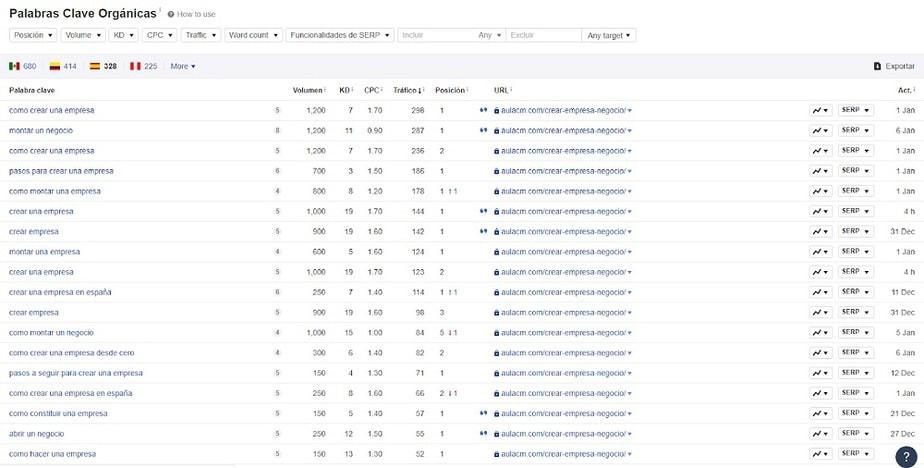Open history chart icon for 'como crear una empresa en españa'
924x468 pixels.
click(x=820, y=393)
